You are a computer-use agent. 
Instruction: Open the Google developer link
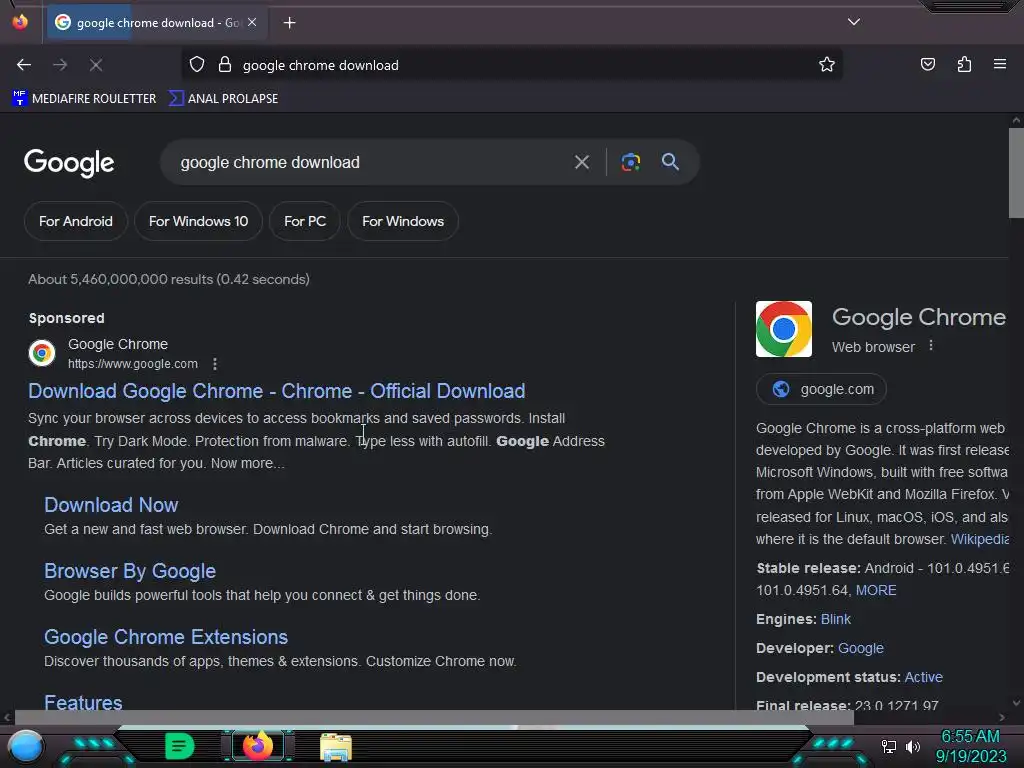pyautogui.click(x=861, y=648)
